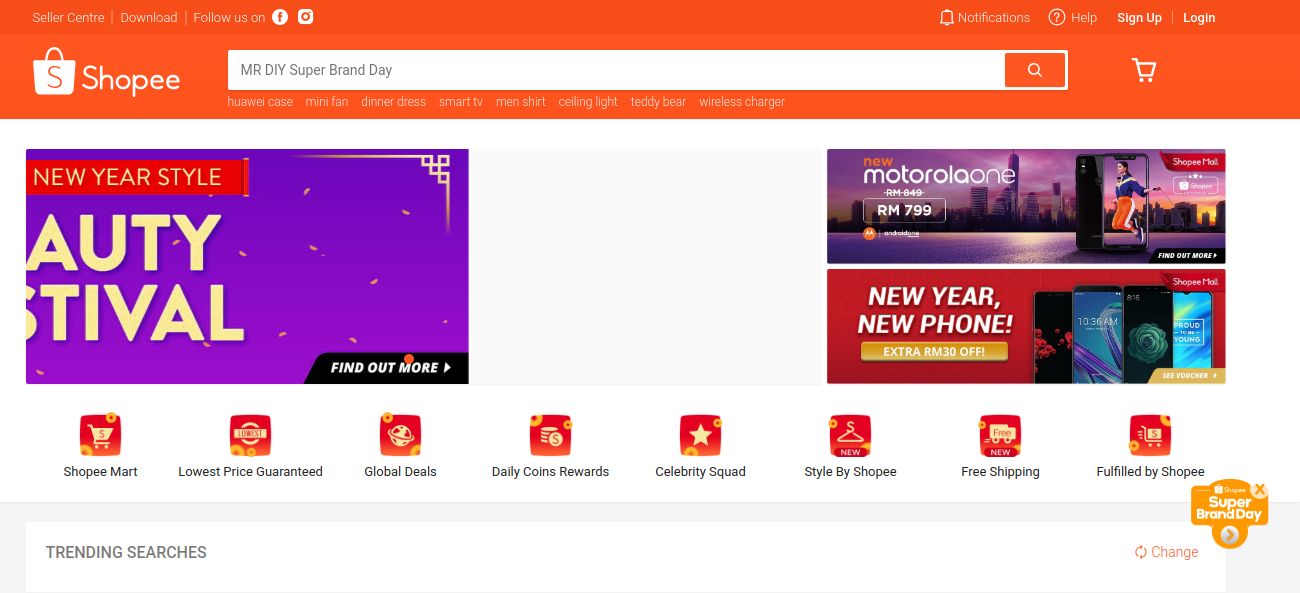The height and width of the screenshot is (593, 1300).
Task: Click the Help text label
Action: click(1084, 17)
